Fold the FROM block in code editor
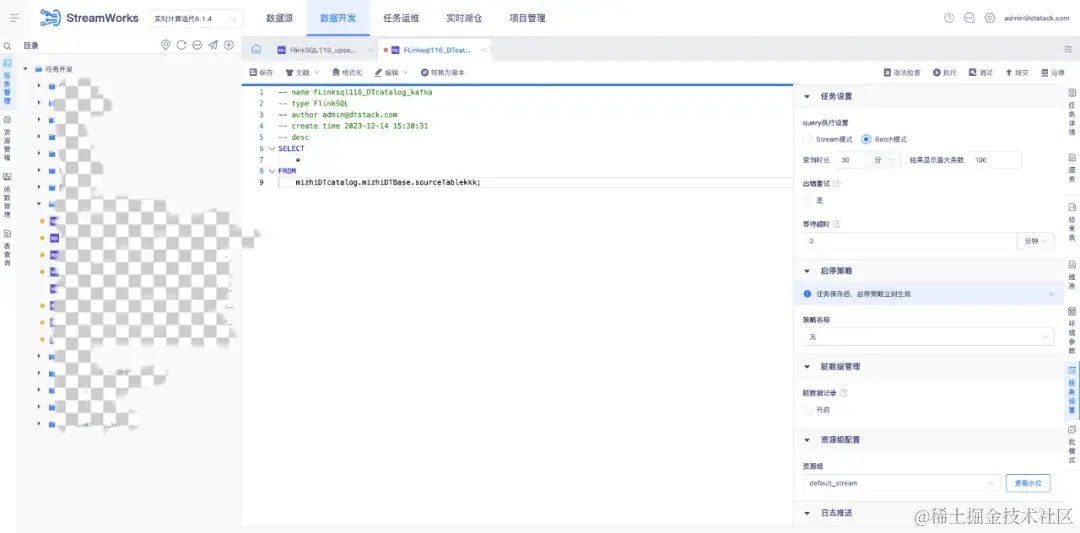Viewport: 1080px width, 533px height. pyautogui.click(x=272, y=171)
